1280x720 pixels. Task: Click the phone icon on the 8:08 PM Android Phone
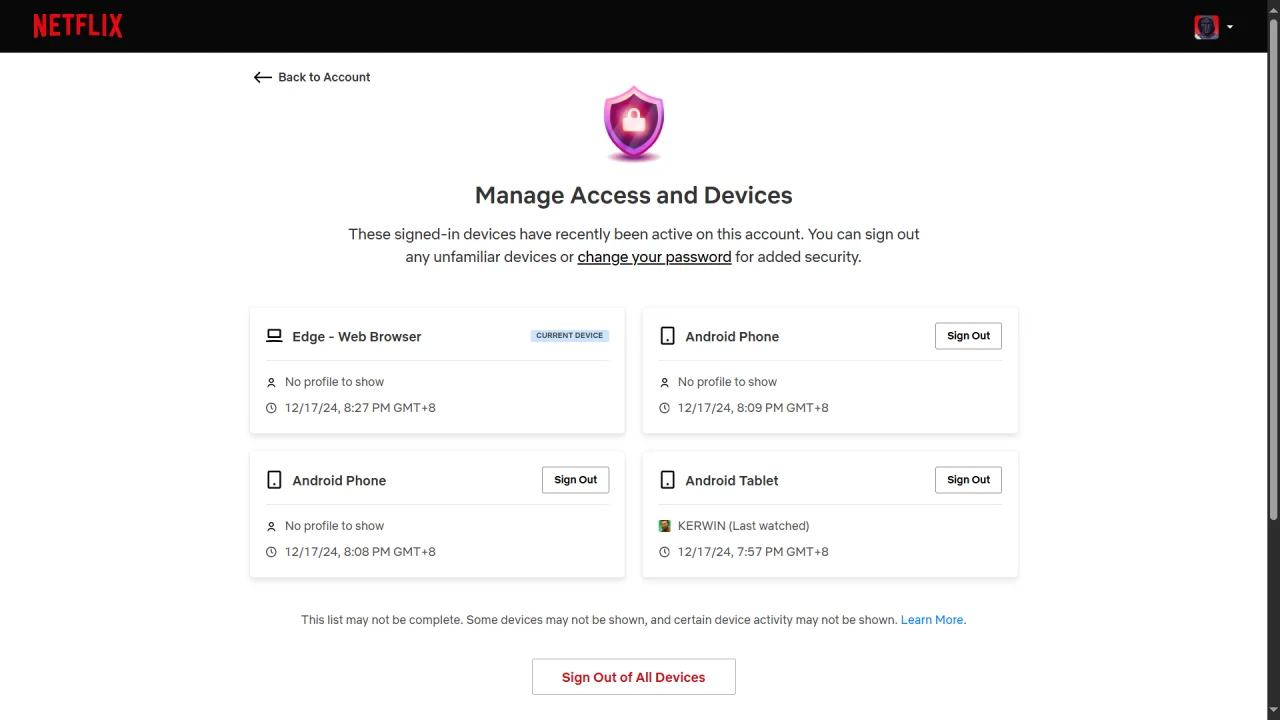(x=274, y=480)
